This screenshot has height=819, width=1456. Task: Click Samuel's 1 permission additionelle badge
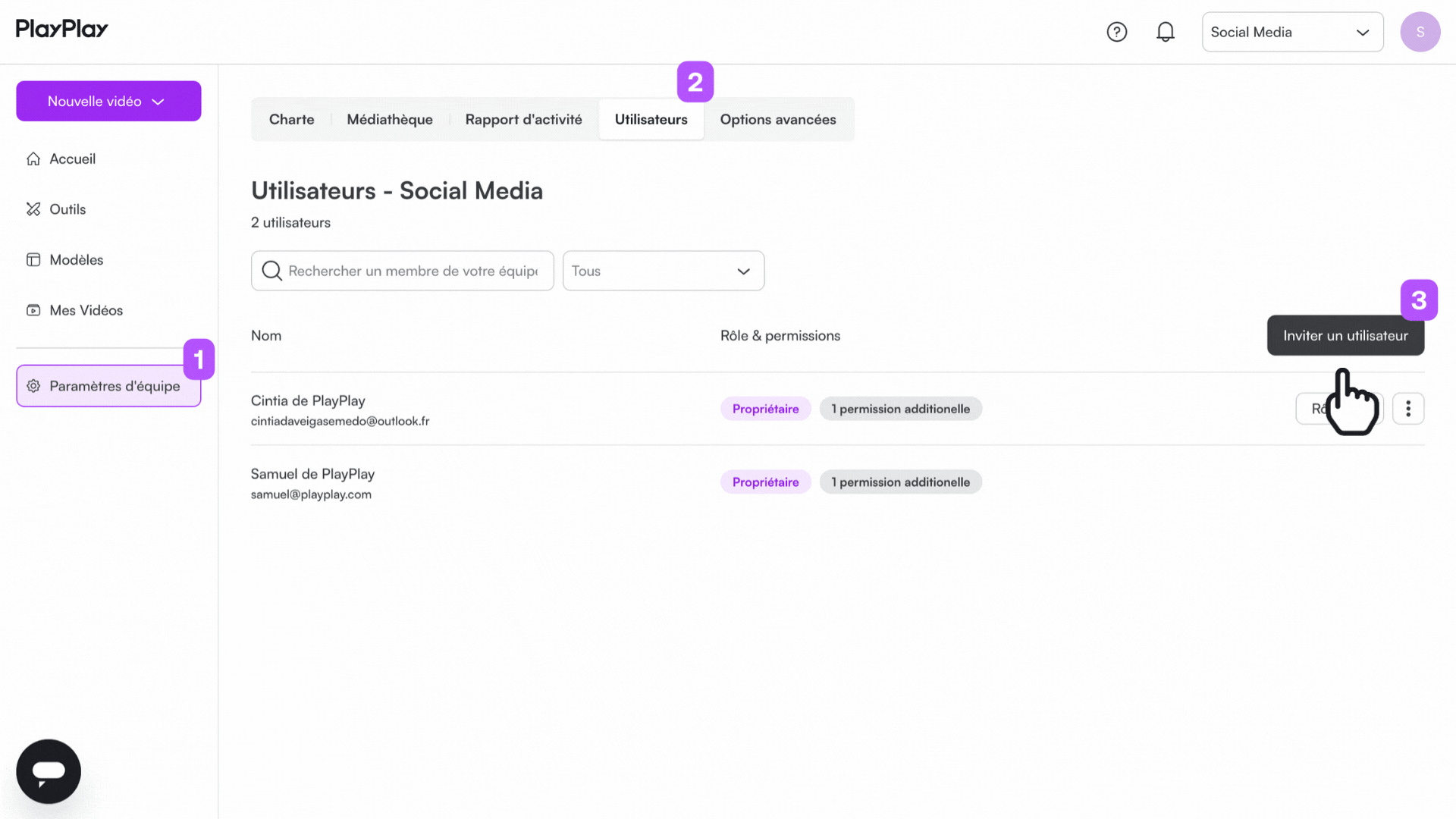900,482
